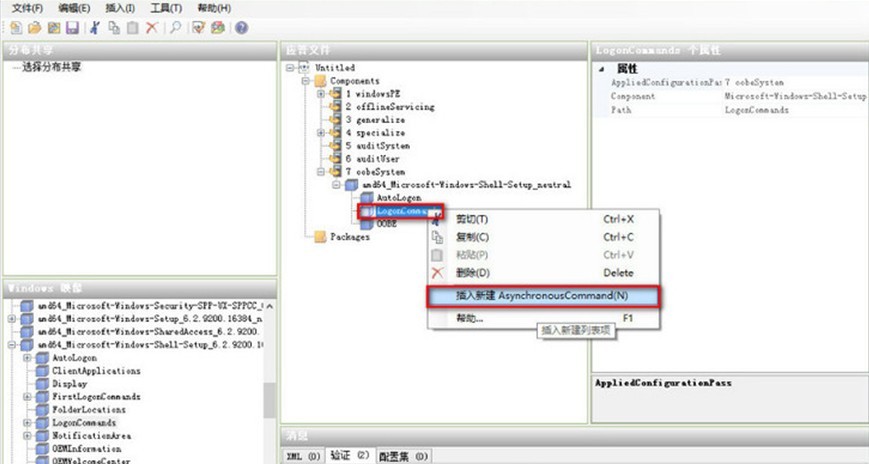Select the AutoLogon item under Shell-Setup_neutral

(x=398, y=198)
